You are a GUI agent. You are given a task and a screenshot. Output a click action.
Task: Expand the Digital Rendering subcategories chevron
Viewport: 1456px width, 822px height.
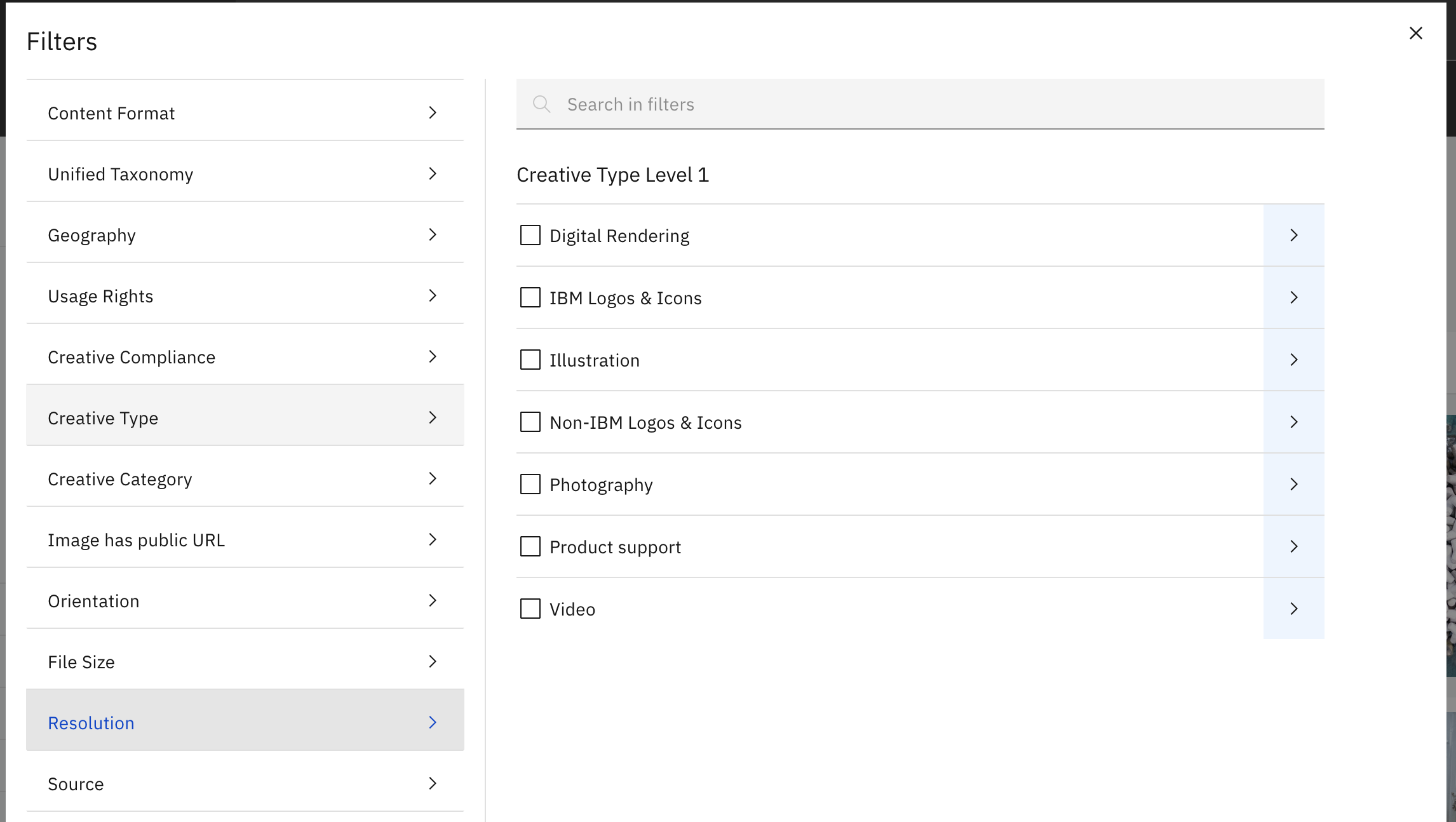[x=1294, y=235]
